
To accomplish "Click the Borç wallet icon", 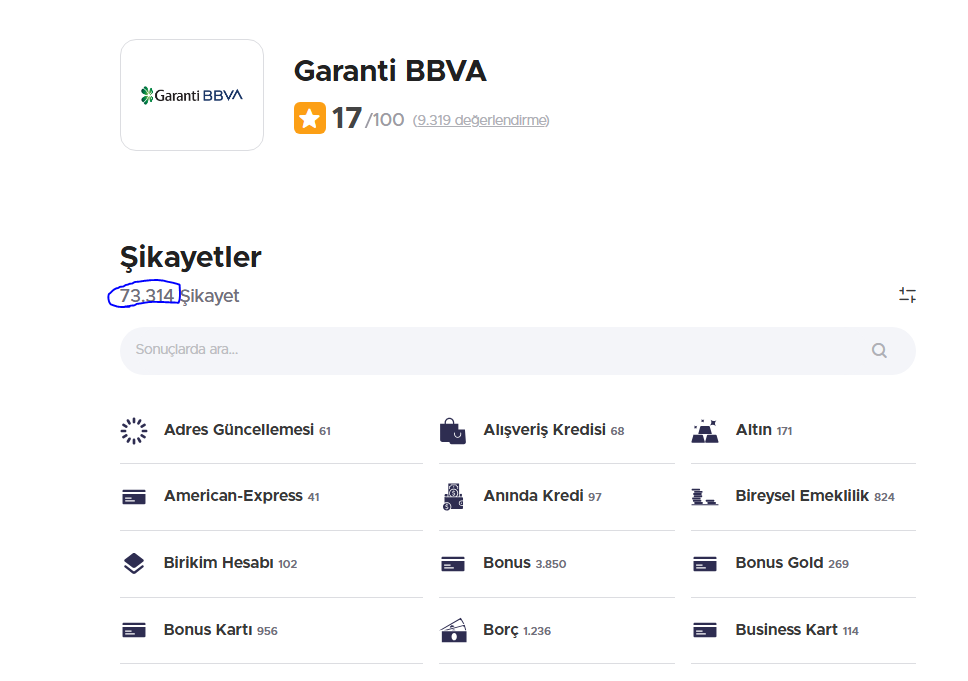I will [x=453, y=630].
